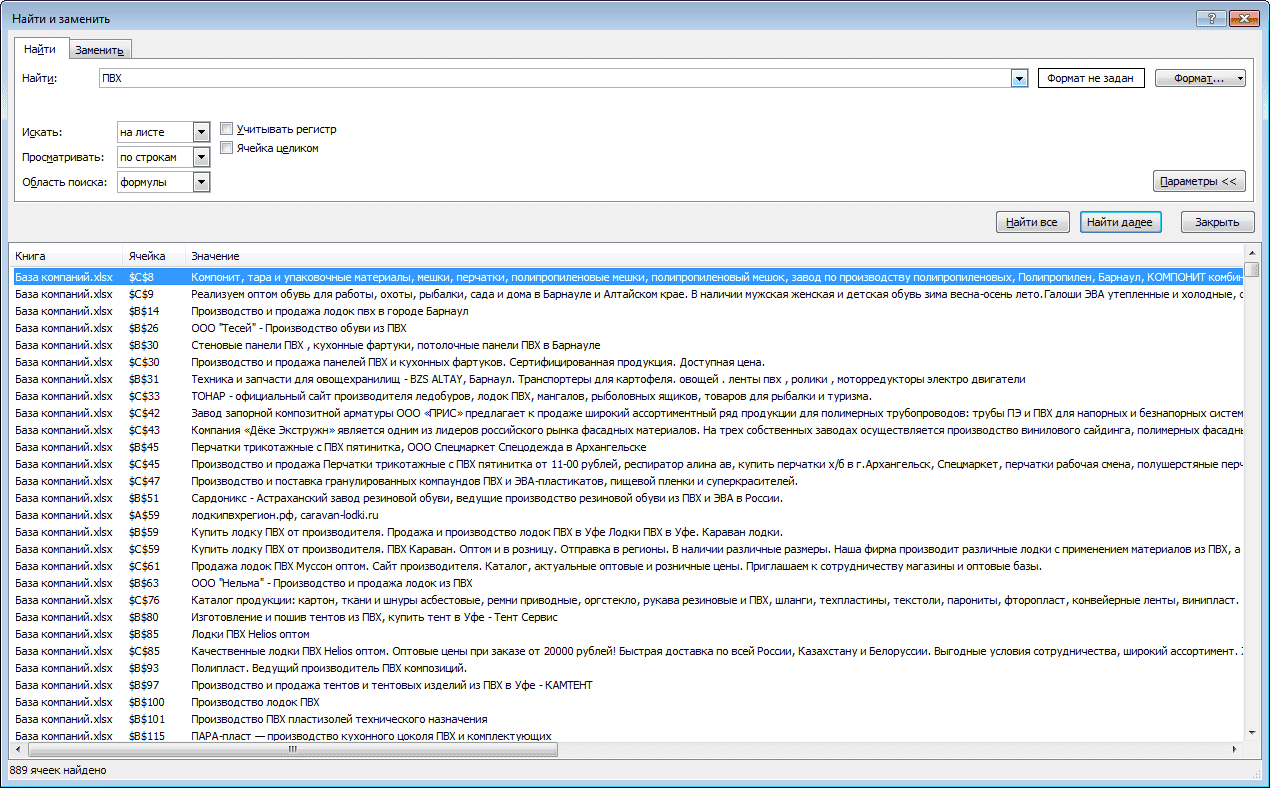Viewport: 1270px width, 788px height.
Task: Open the Область поиска dropdown (формулы)
Action: (x=201, y=182)
